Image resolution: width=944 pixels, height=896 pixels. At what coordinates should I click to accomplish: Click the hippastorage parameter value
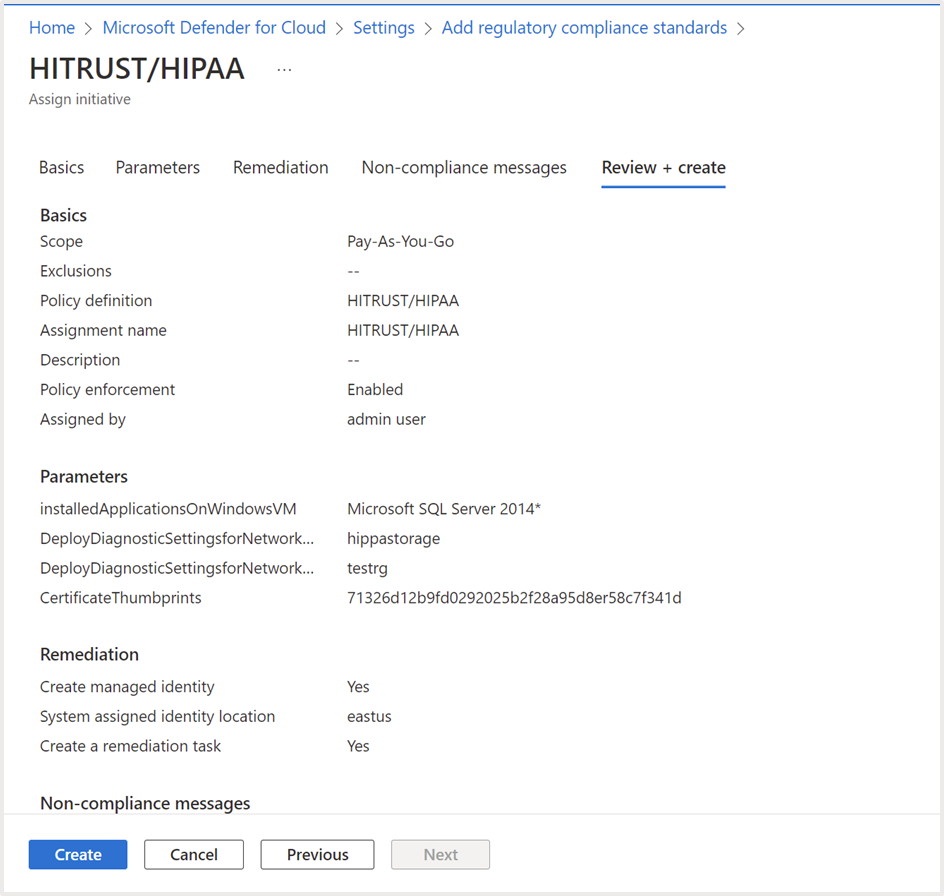pyautogui.click(x=393, y=539)
